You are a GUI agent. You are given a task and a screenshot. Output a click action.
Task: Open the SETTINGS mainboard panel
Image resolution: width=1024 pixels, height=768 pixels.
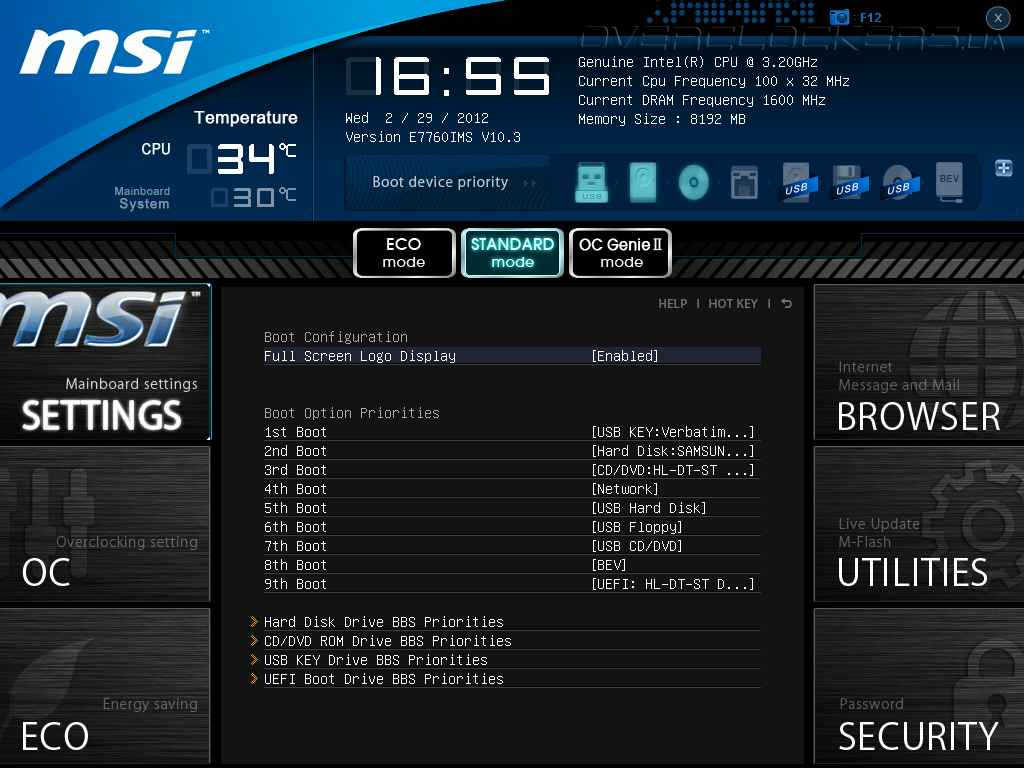pyautogui.click(x=105, y=362)
